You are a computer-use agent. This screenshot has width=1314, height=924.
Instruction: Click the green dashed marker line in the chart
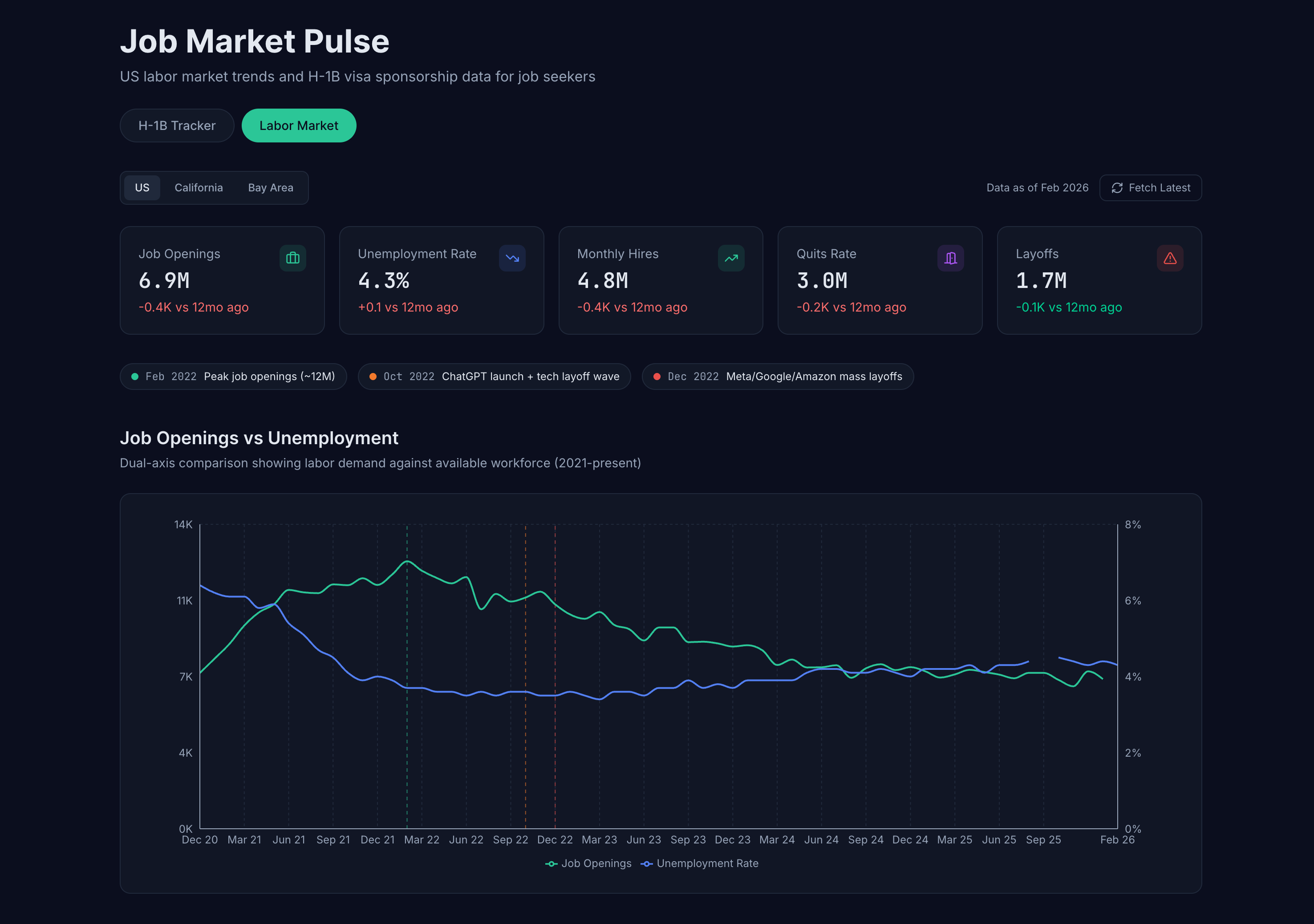[407, 687]
